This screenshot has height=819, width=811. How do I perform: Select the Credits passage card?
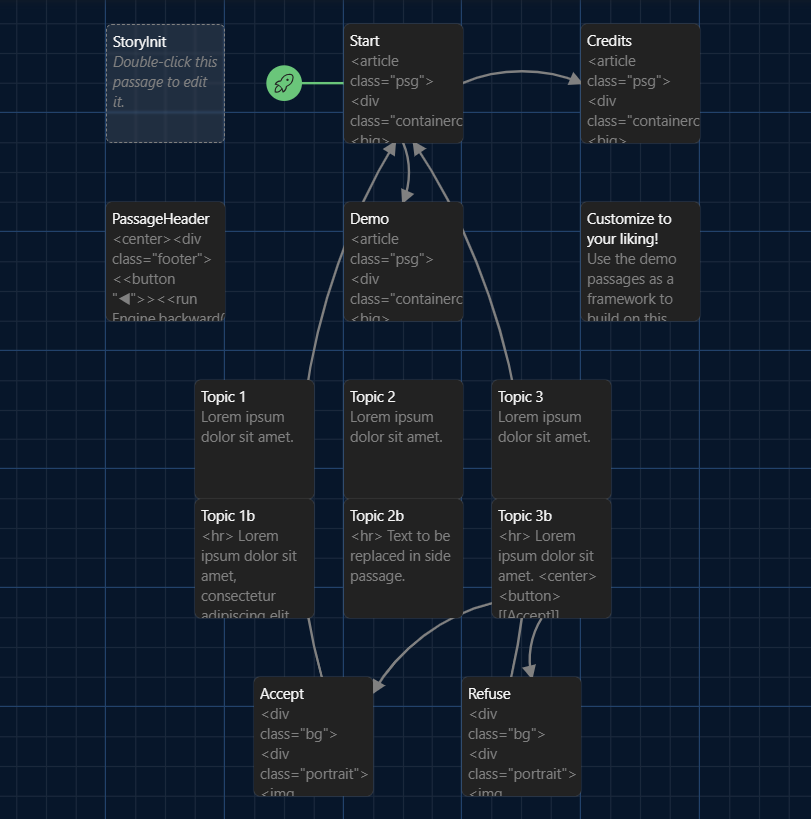coord(641,84)
